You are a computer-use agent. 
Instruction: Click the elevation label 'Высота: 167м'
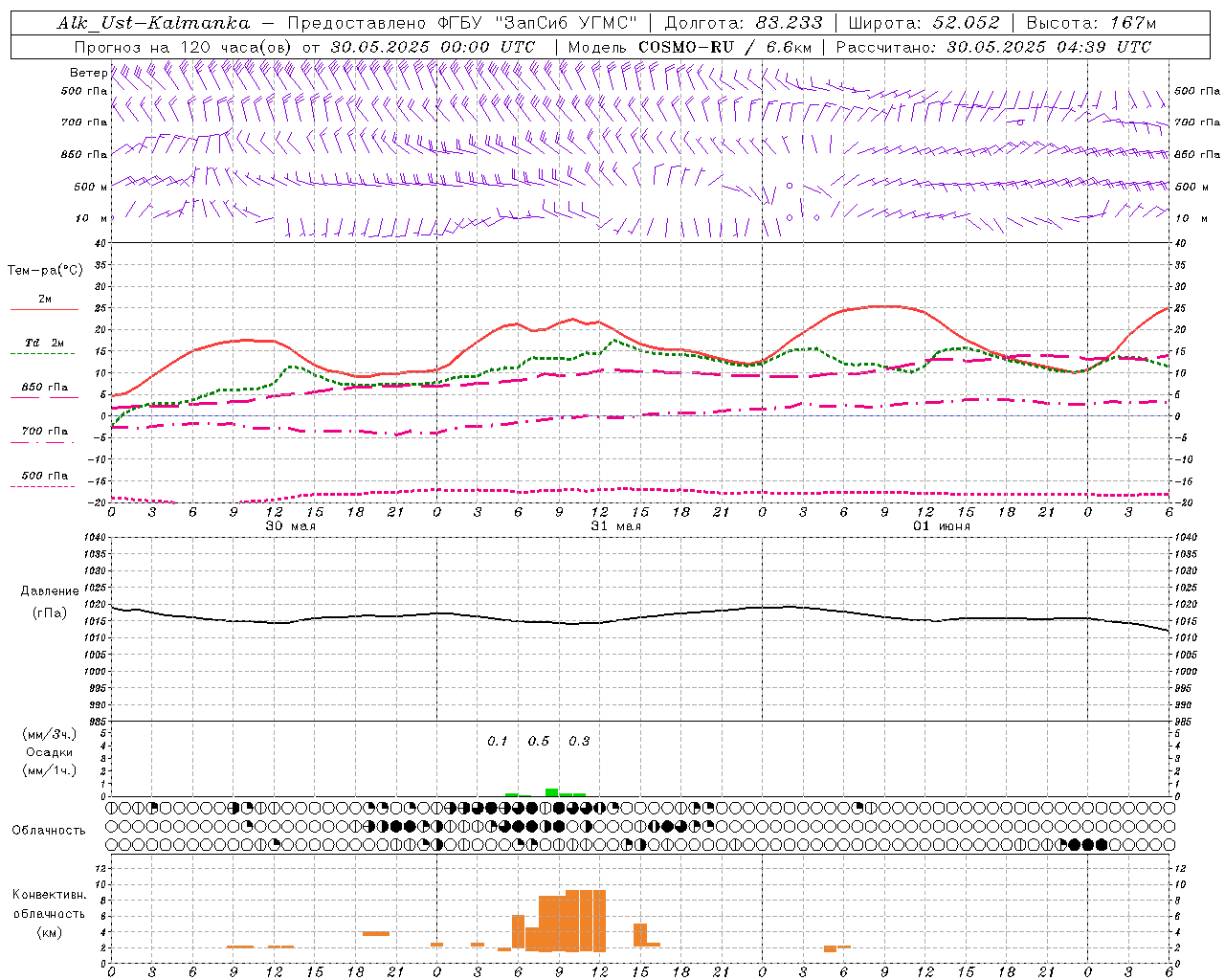coord(1091,23)
